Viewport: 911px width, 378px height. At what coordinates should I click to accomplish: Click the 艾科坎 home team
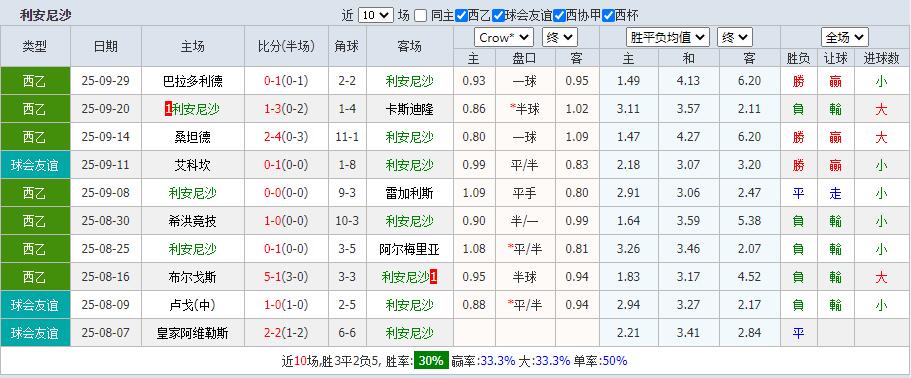(x=193, y=165)
